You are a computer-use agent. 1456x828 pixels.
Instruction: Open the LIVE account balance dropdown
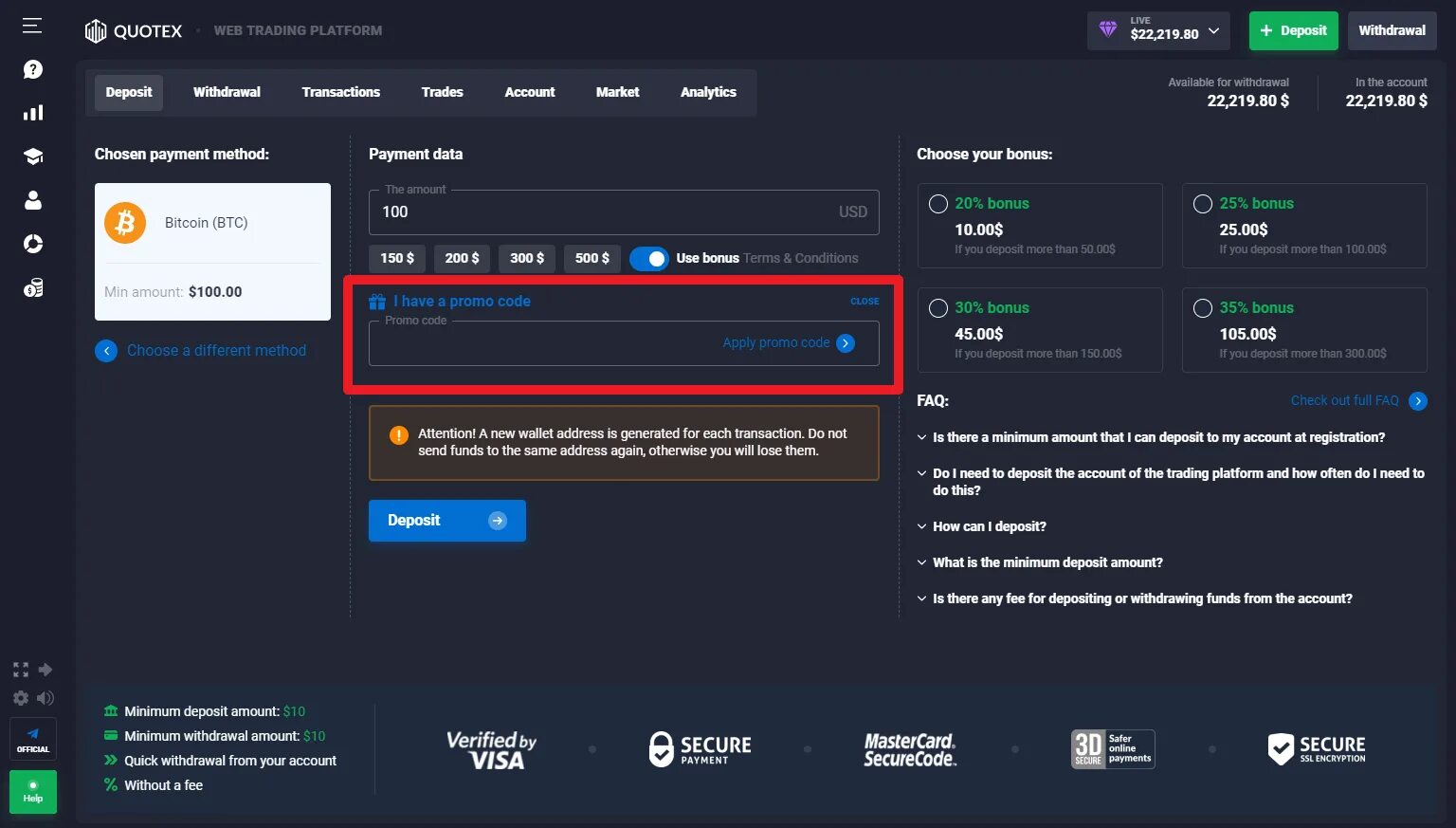coord(1158,30)
